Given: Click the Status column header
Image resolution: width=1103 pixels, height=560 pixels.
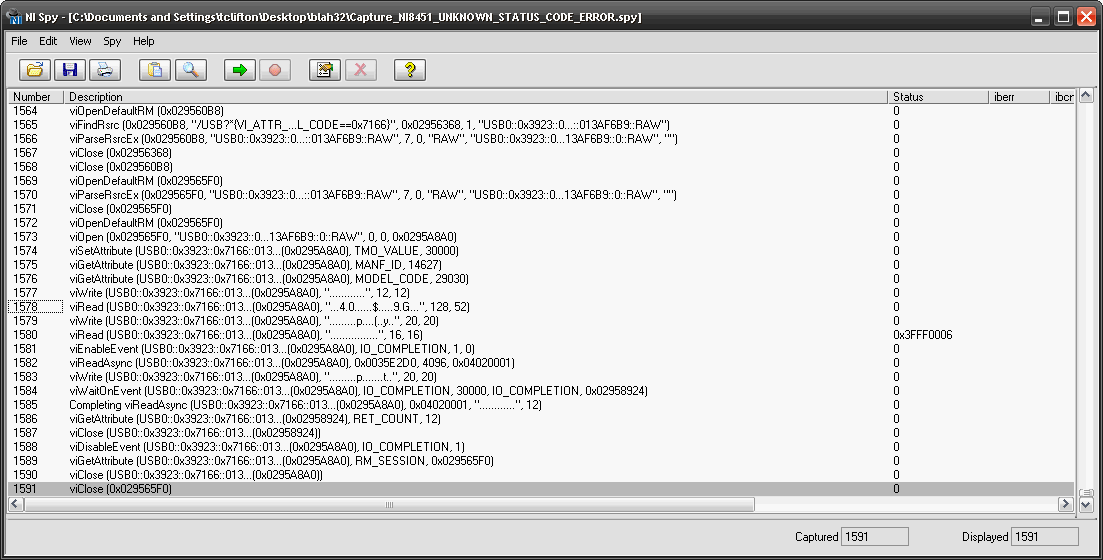Looking at the screenshot, I should point(938,96).
